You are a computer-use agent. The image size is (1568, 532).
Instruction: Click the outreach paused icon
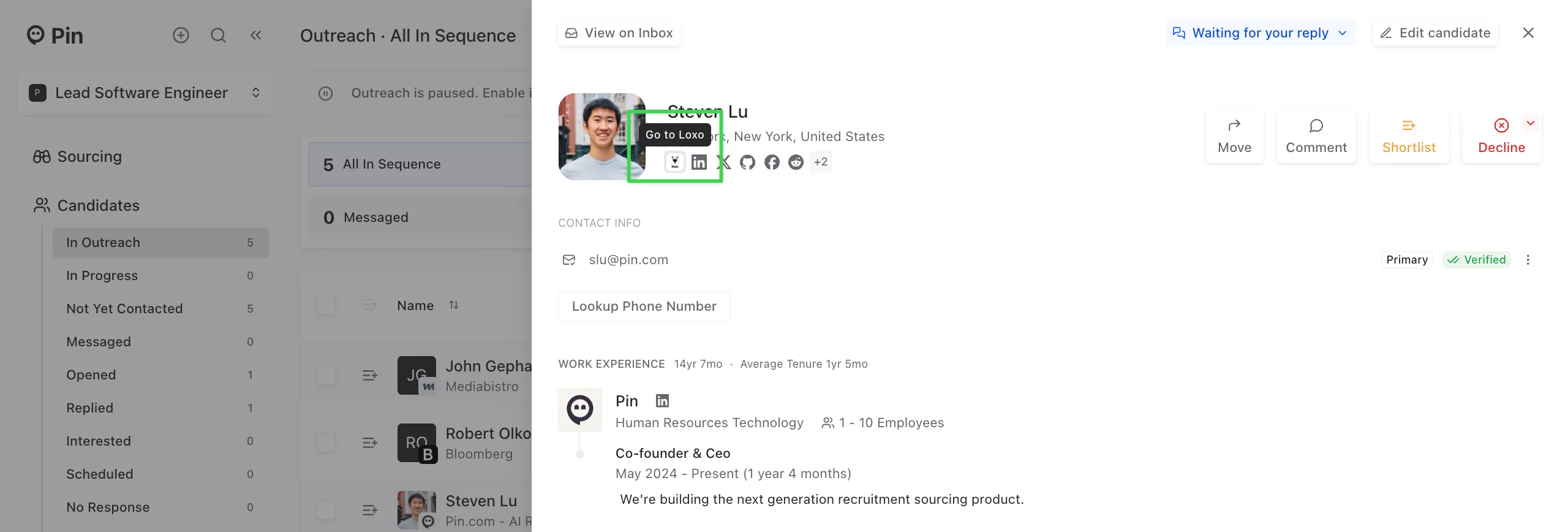(x=326, y=93)
